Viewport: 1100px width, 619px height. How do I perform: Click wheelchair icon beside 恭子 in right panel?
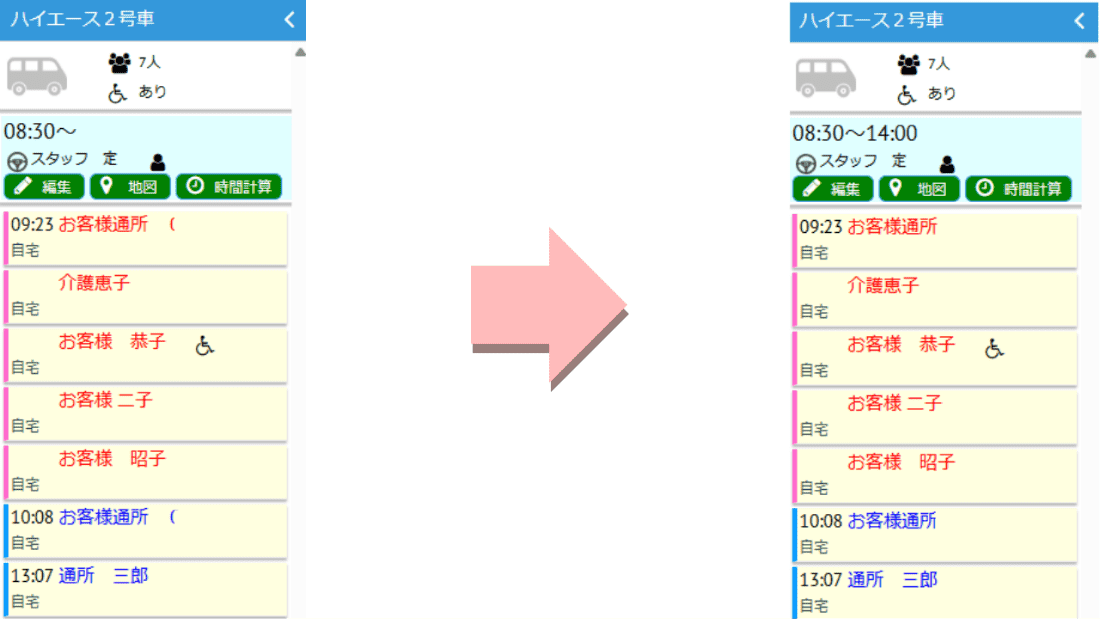pyautogui.click(x=994, y=348)
